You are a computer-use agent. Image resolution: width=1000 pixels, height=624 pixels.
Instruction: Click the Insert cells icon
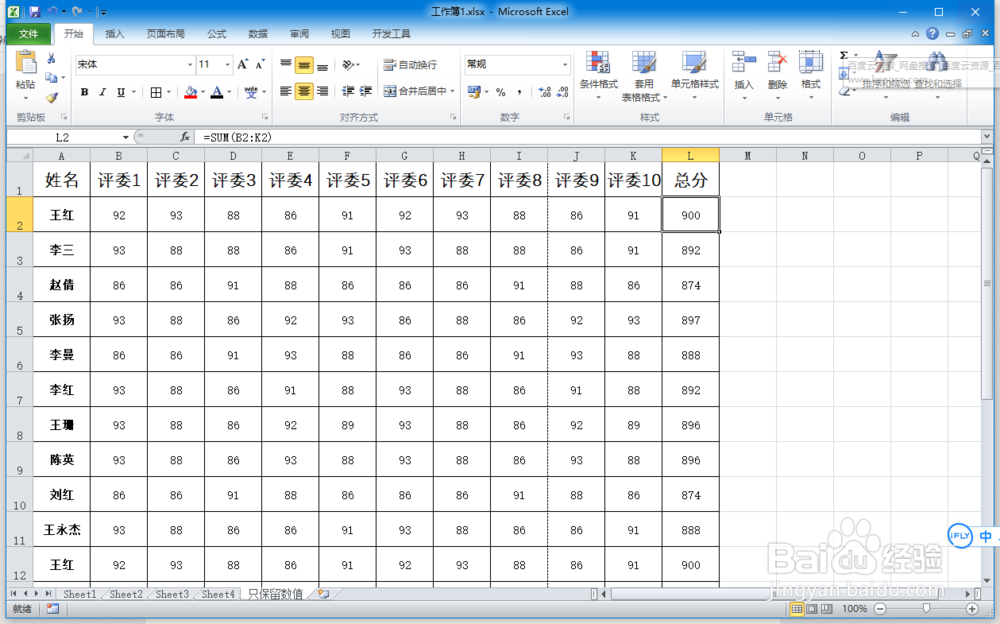(x=744, y=63)
